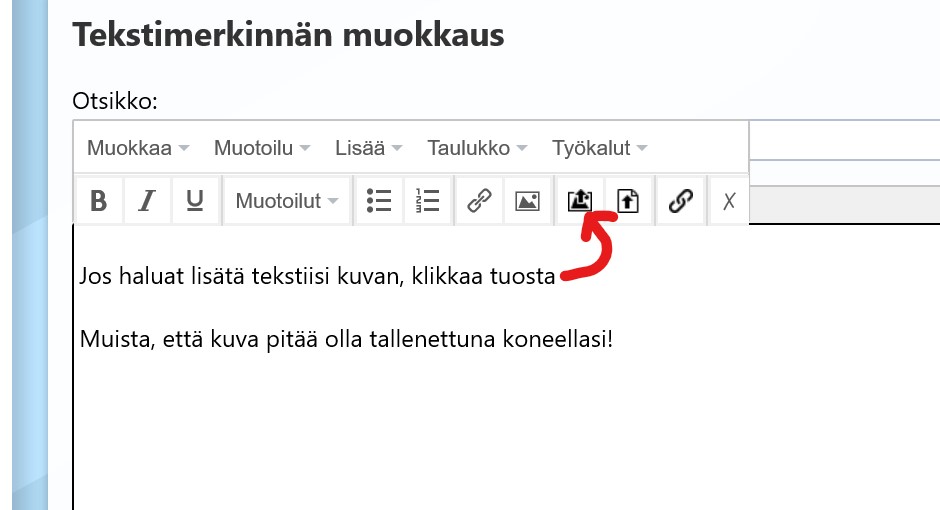Viewport: 940px width, 510px height.
Task: Click the image upload icon under red arrow
Action: [579, 201]
